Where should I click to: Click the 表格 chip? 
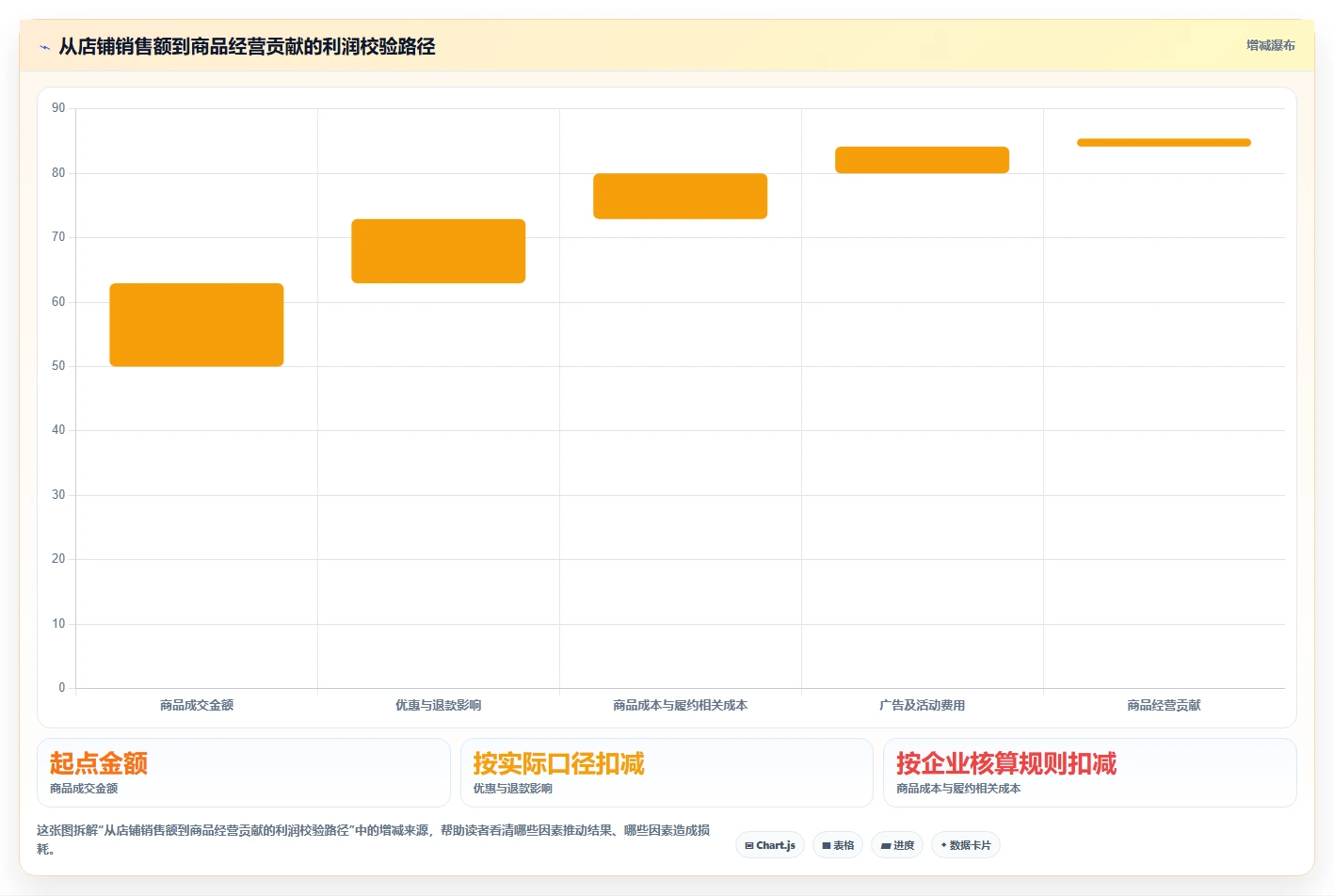click(x=838, y=845)
